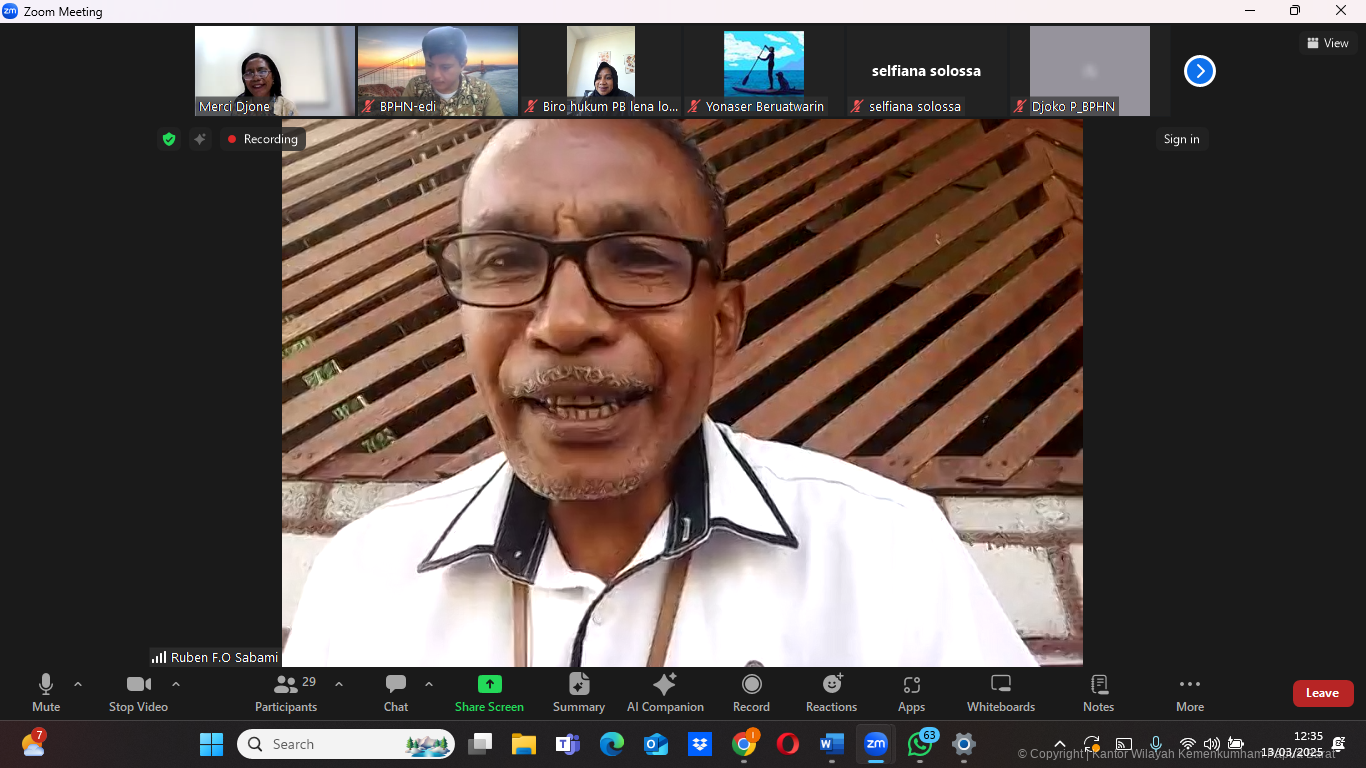Open the View layout menu
This screenshot has width=1366, height=768.
click(1327, 43)
